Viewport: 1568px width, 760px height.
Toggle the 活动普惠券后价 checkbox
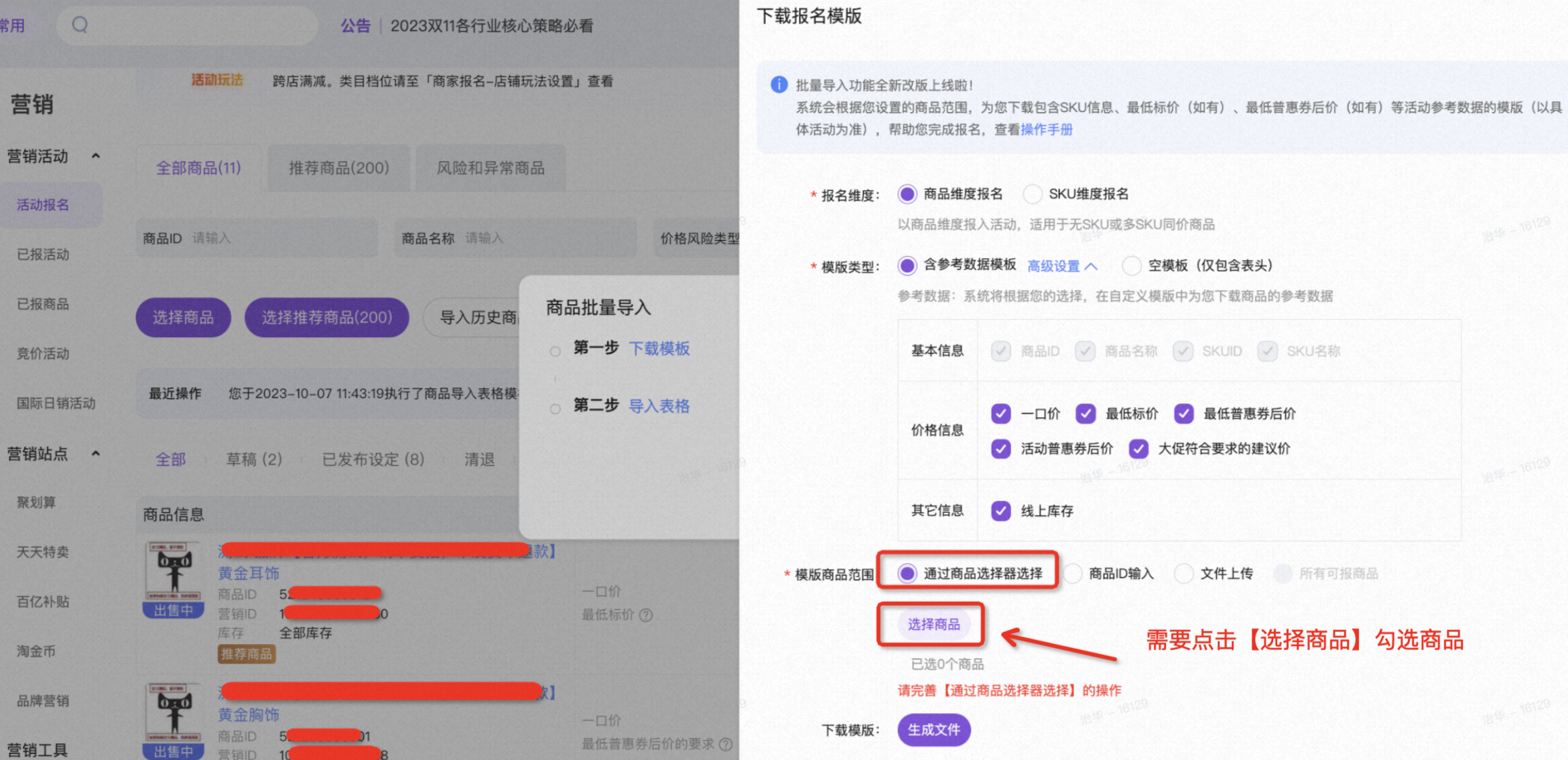click(1001, 448)
